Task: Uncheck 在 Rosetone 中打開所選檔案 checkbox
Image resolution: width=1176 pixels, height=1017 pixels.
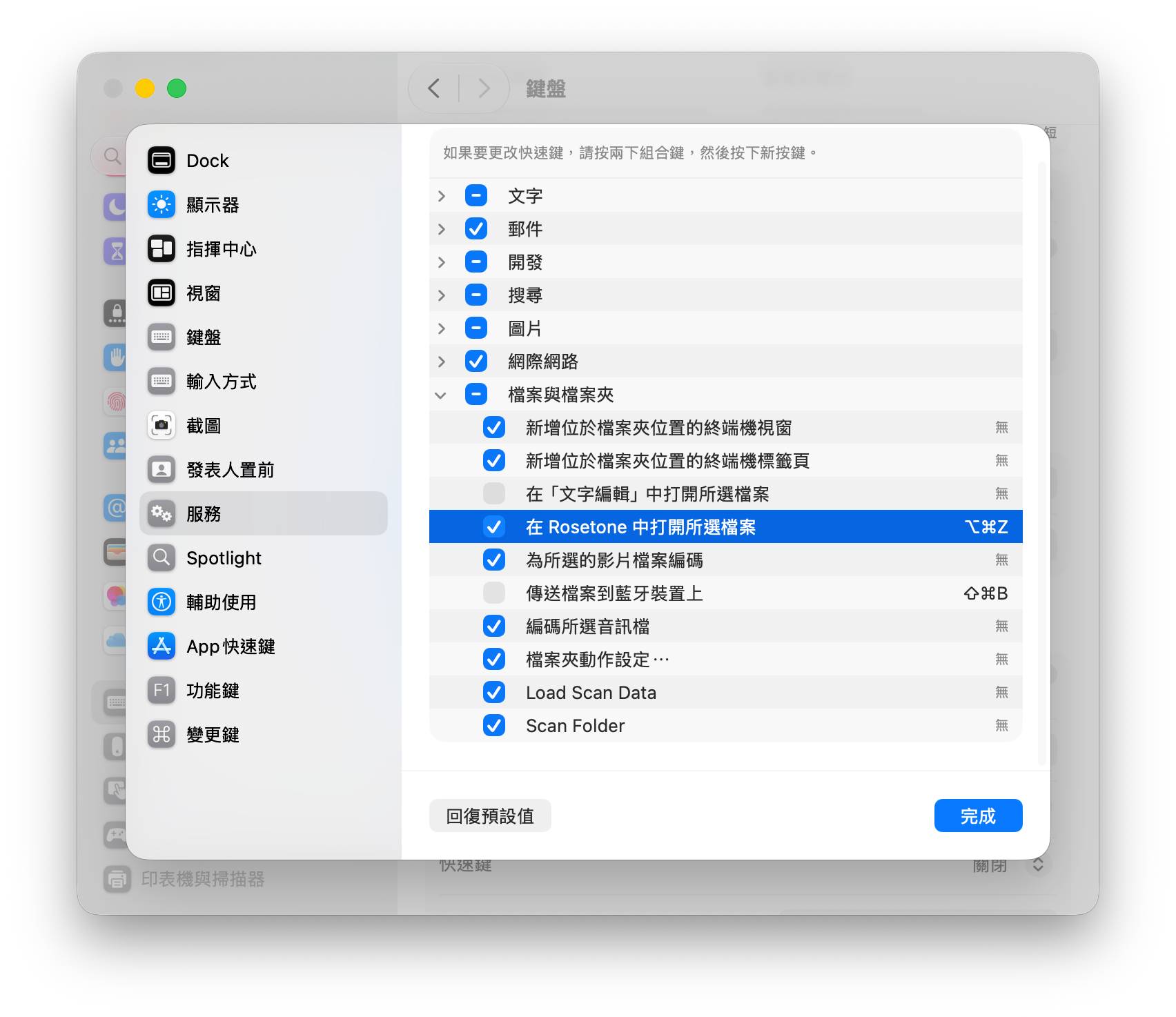Action: coord(494,526)
